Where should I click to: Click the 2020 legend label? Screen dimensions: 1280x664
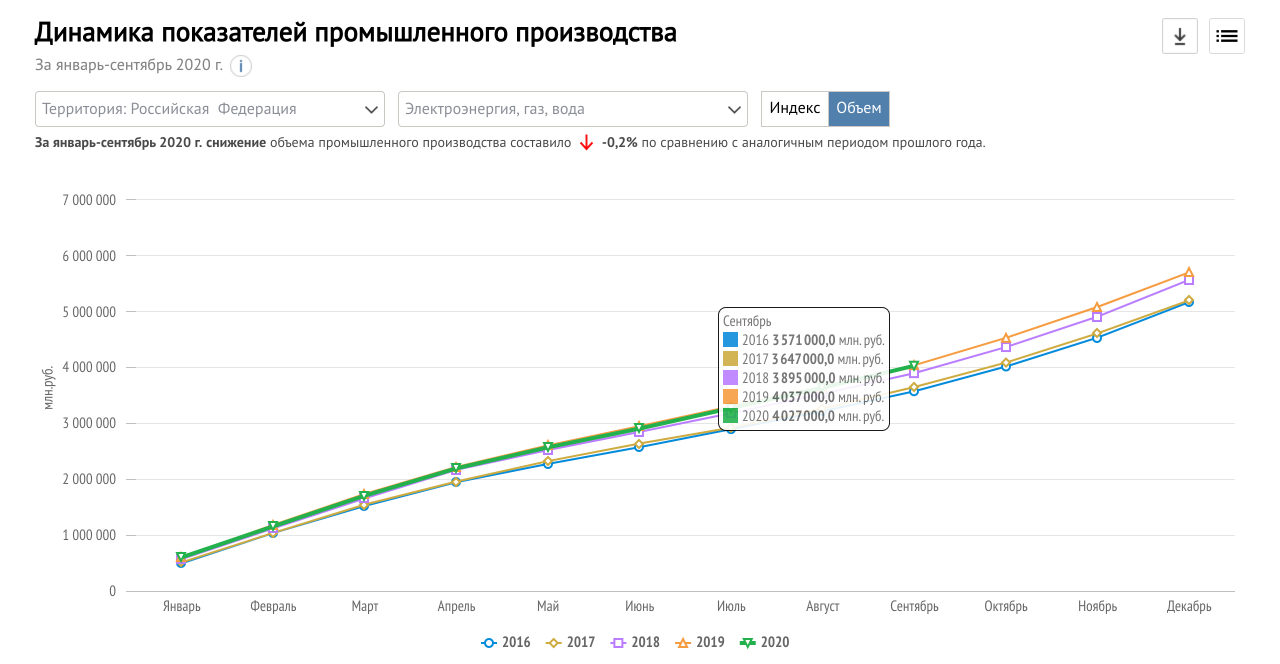pos(774,643)
